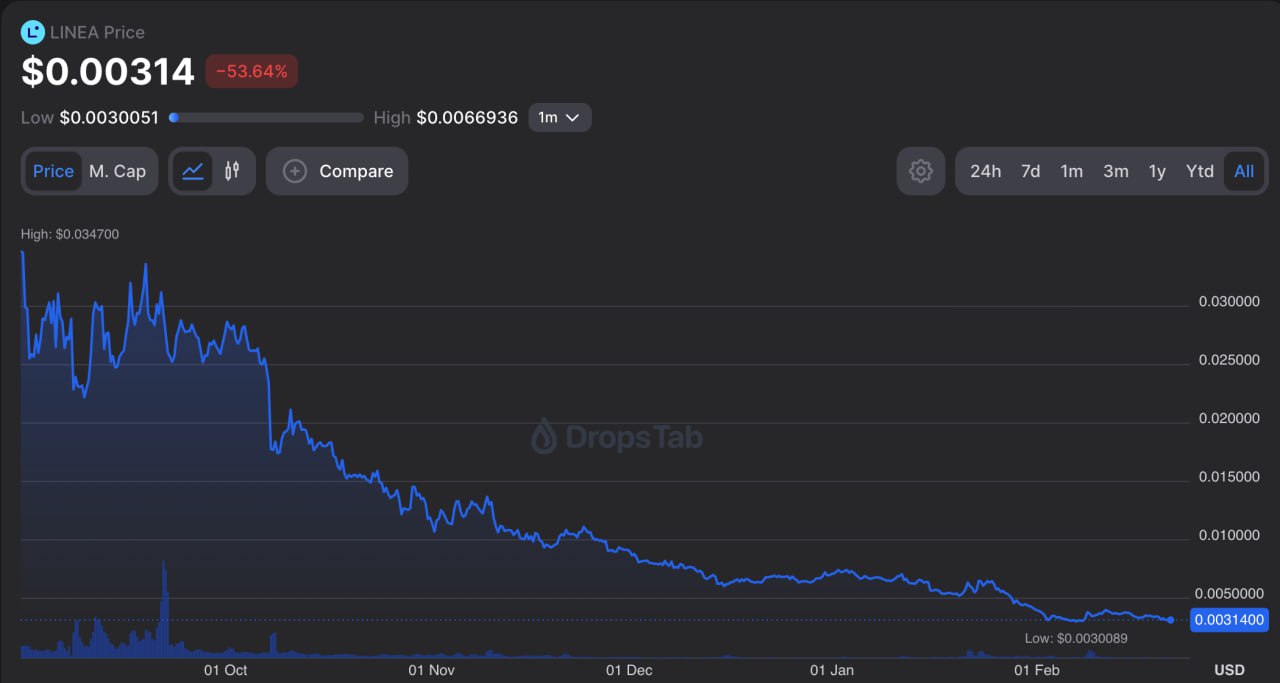1280x683 pixels.
Task: Click the 01 Dec date axis marker
Action: click(x=631, y=670)
